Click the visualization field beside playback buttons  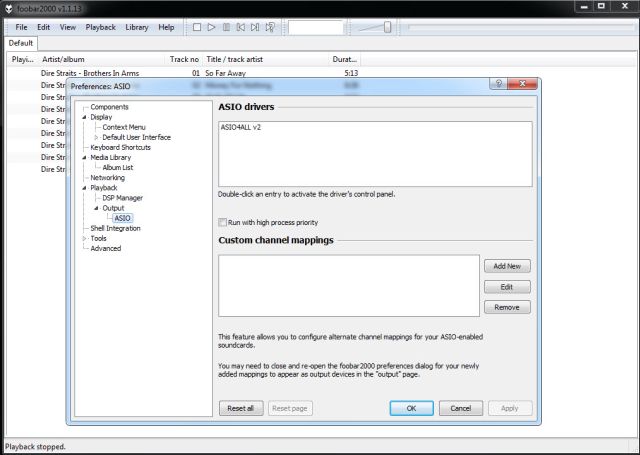tap(316, 27)
